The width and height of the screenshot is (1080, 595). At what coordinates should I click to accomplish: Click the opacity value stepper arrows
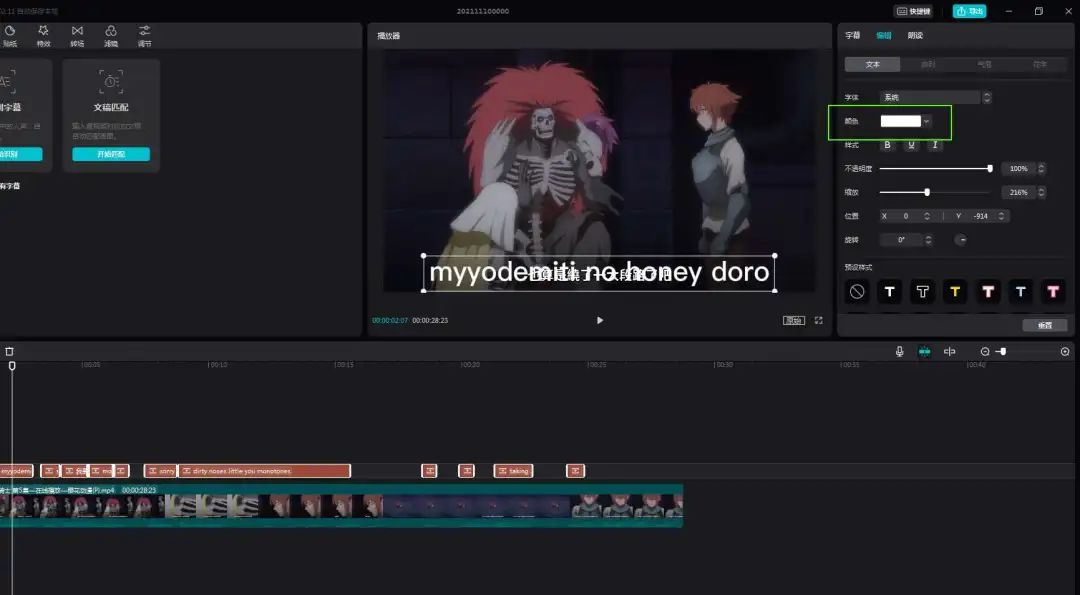[1041, 168]
